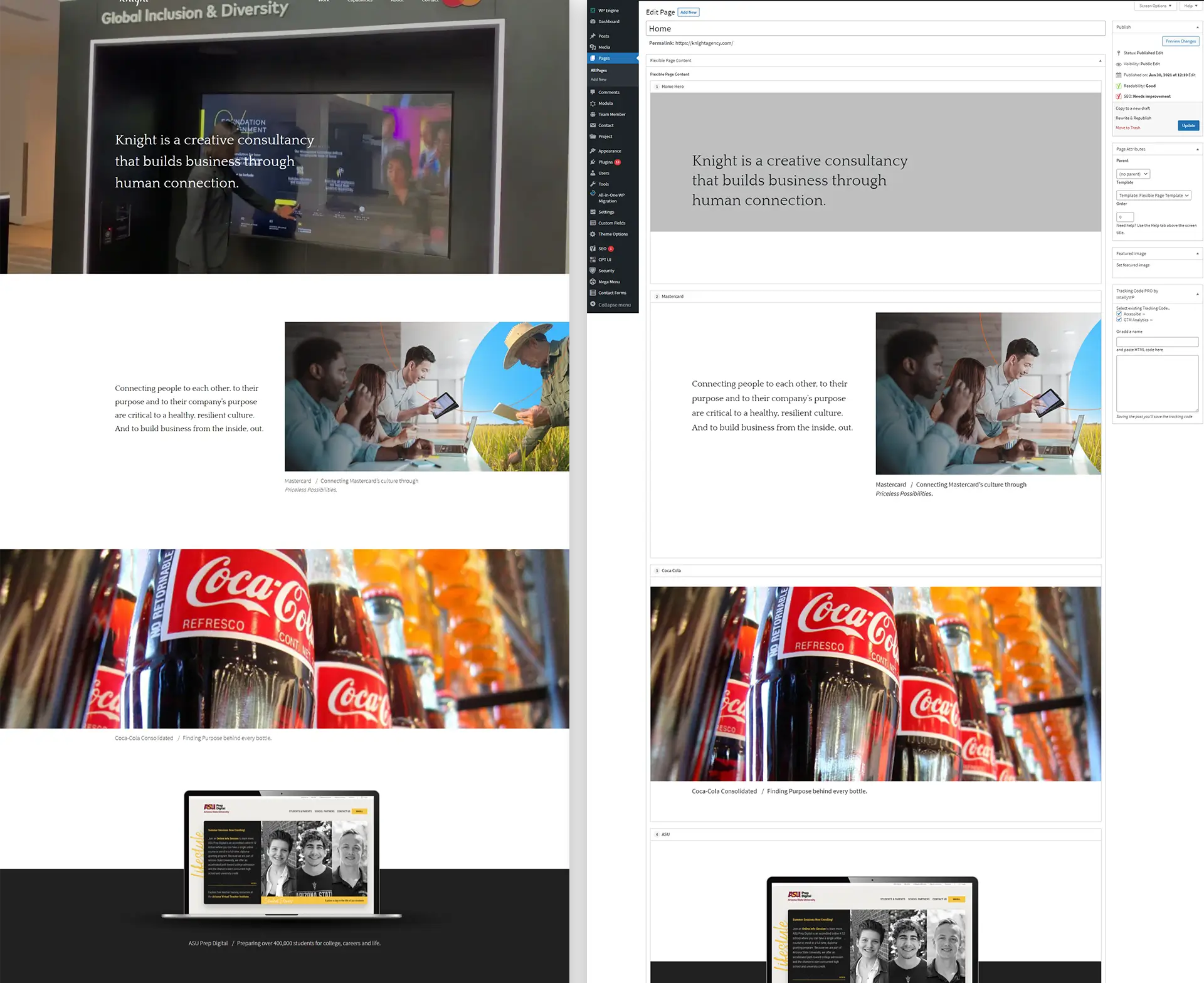Viewport: 1204px width, 983px height.
Task: Click the Plugins icon in admin menu
Action: tap(593, 162)
